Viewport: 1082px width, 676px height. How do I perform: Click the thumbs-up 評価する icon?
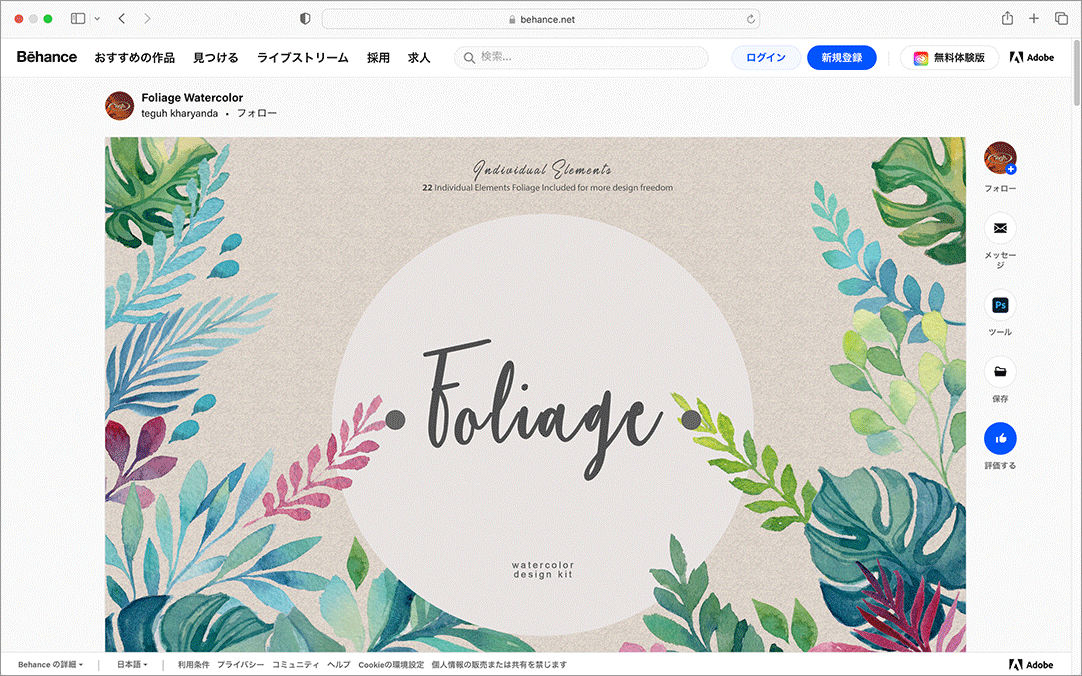pyautogui.click(x=1000, y=439)
